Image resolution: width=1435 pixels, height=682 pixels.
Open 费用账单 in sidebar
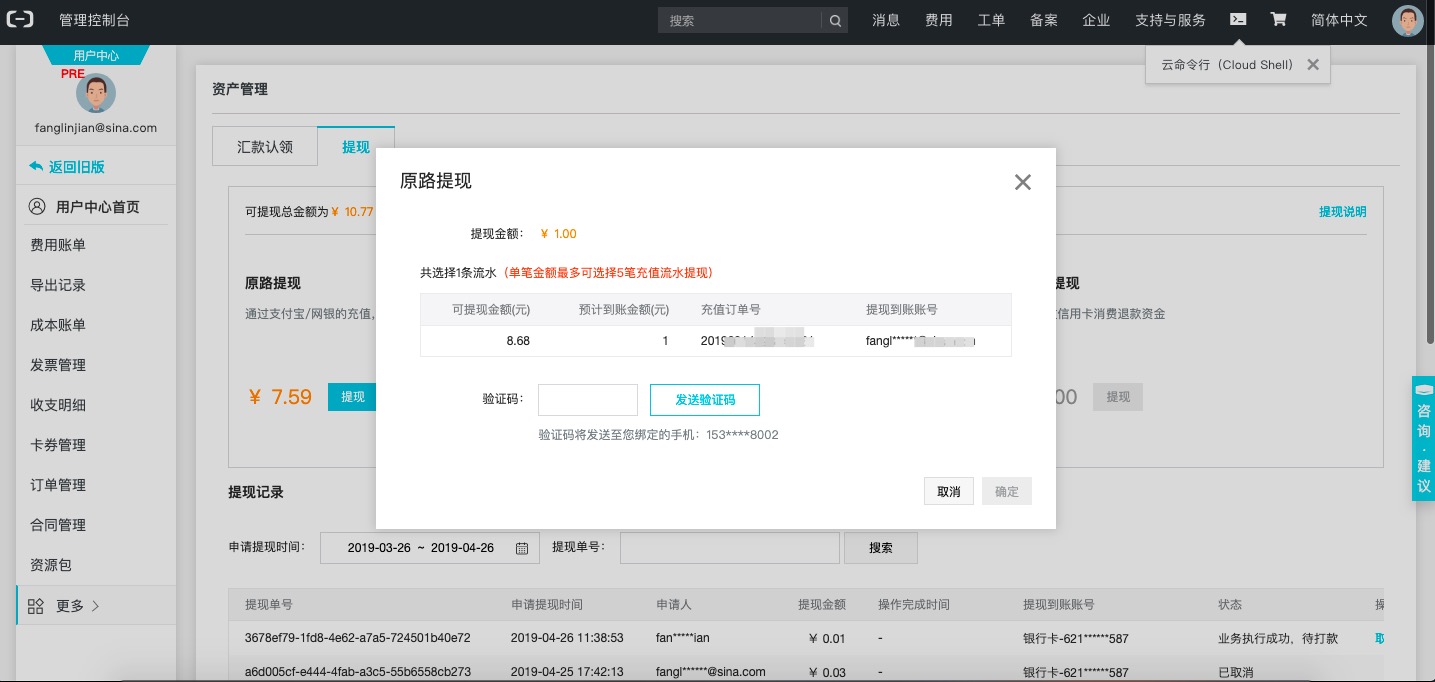coord(58,245)
